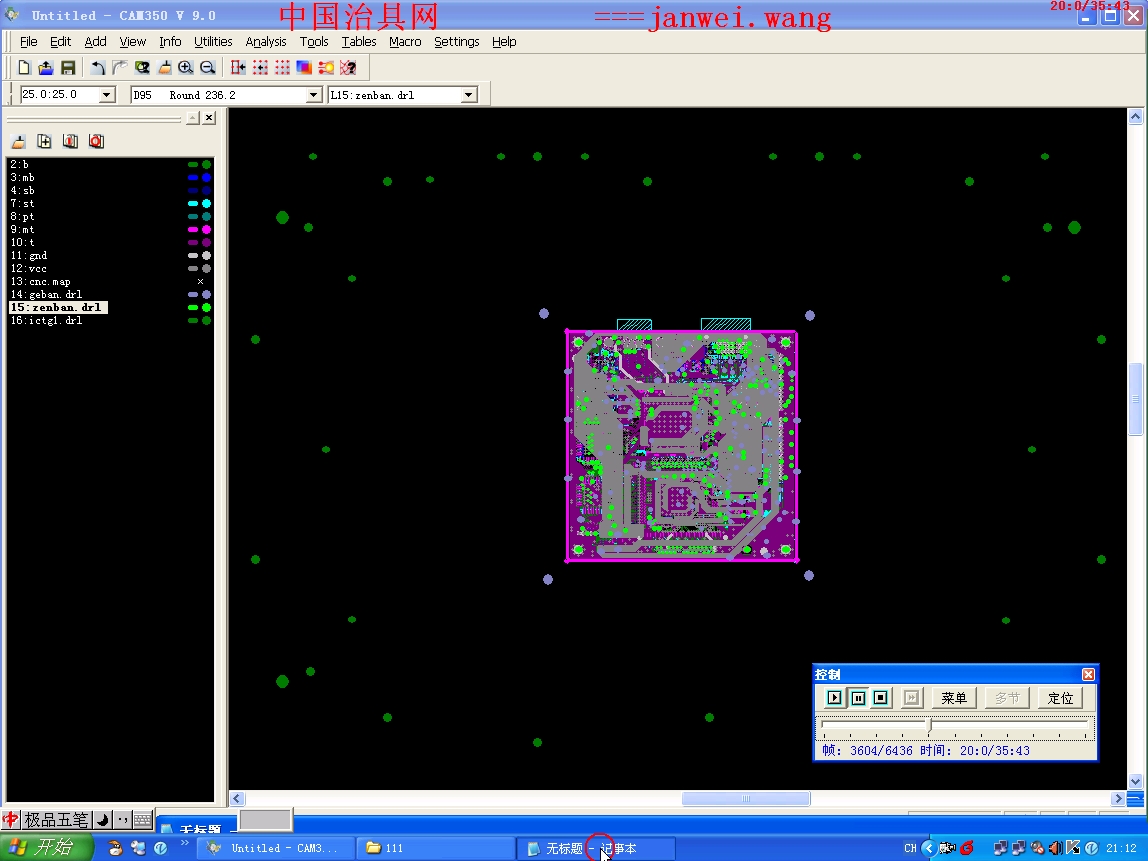This screenshot has height=861, width=1148.
Task: Click the blue color bar for 3:mb
Action: tap(193, 178)
